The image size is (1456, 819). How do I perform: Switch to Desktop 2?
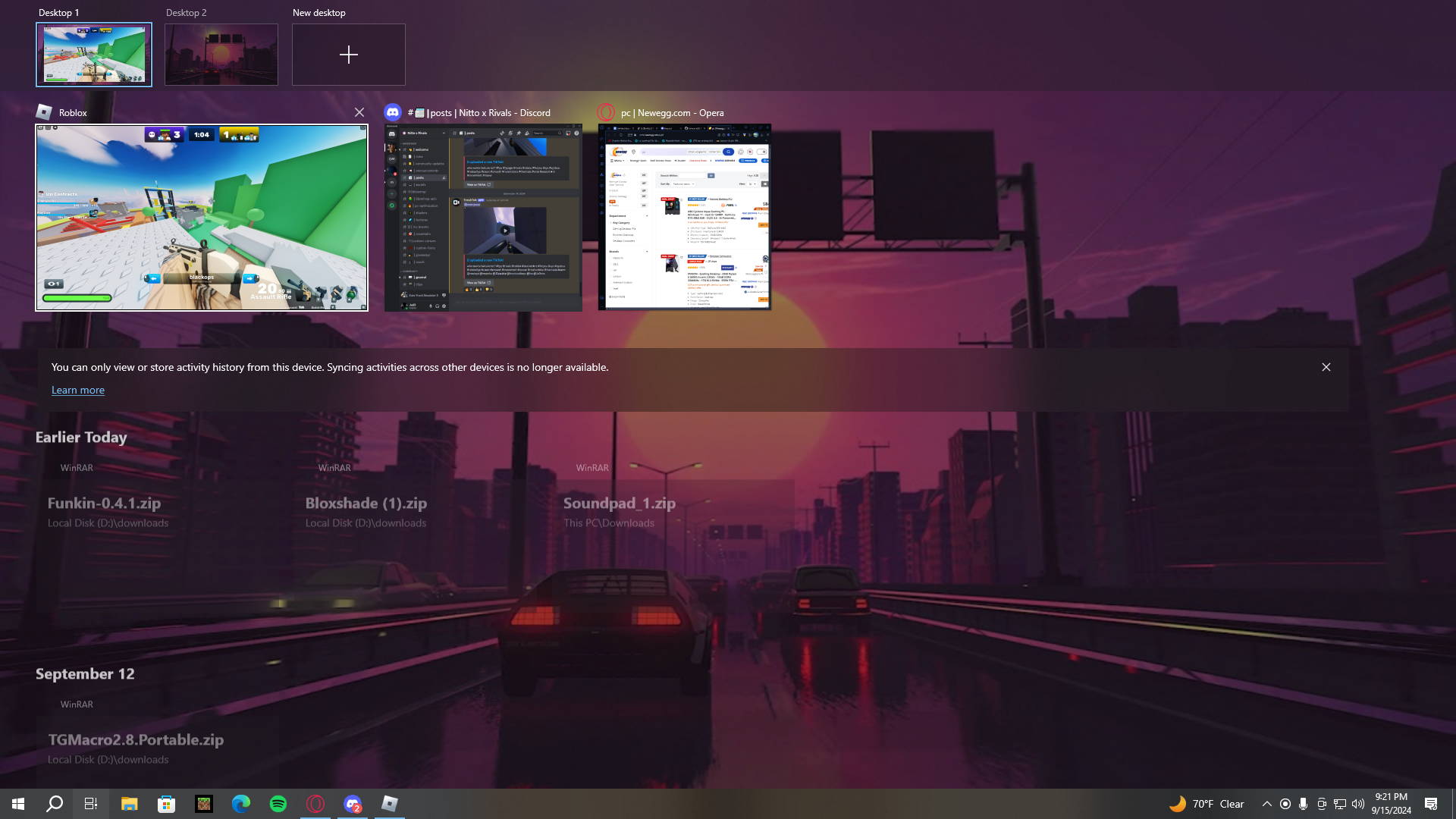(221, 54)
